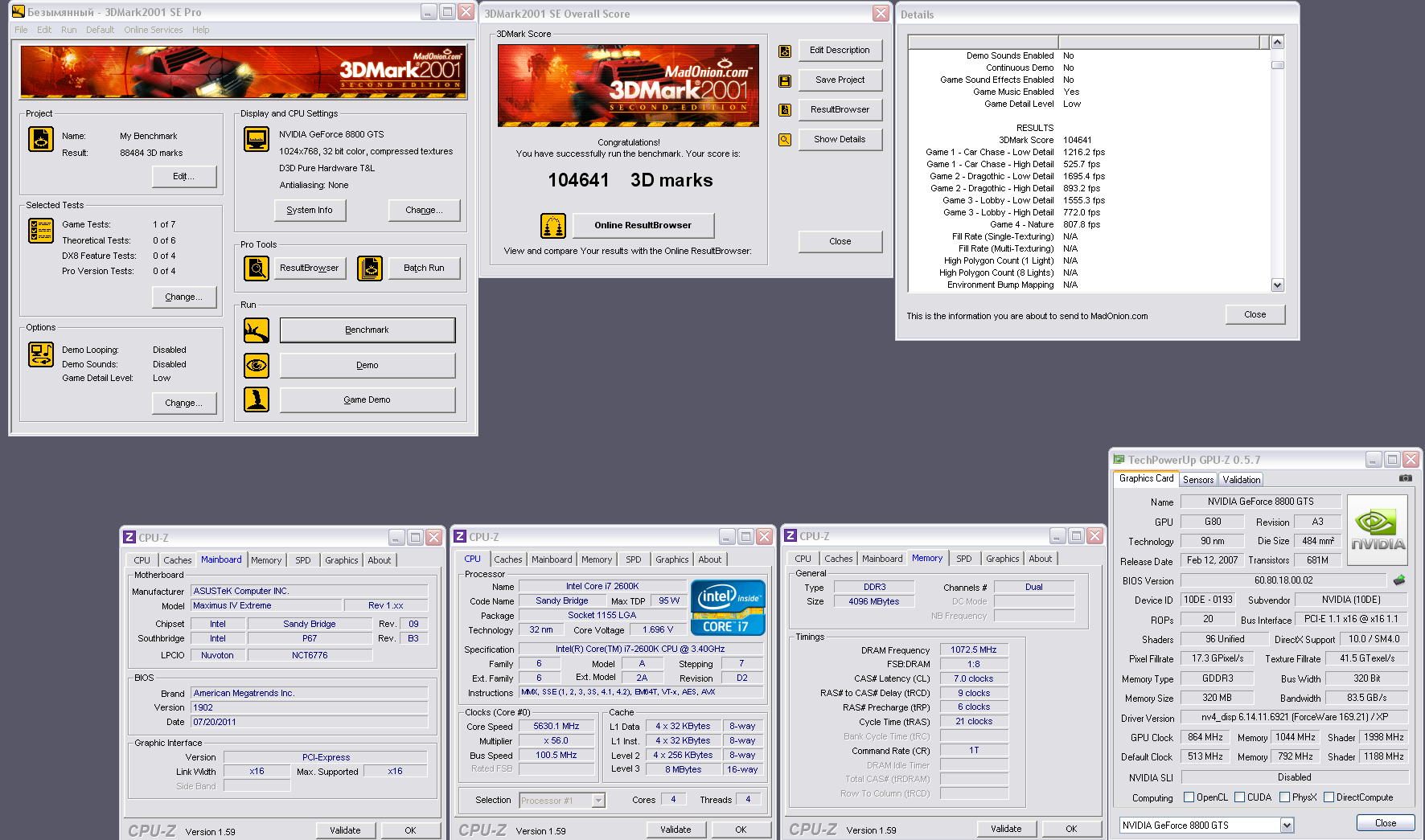
Task: Click the Game Demo icon
Action: coord(257,400)
